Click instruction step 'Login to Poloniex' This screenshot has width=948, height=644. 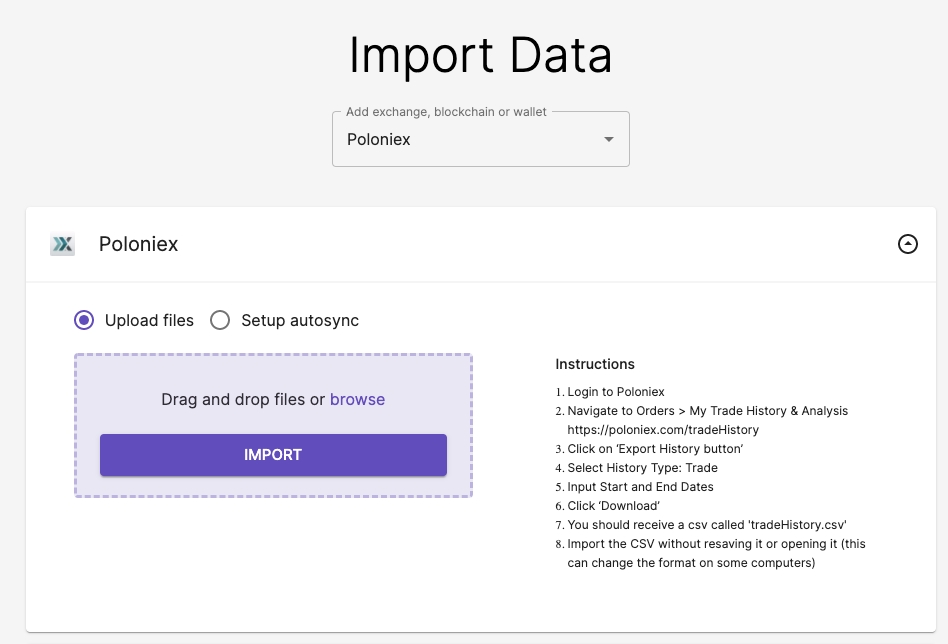[615, 392]
